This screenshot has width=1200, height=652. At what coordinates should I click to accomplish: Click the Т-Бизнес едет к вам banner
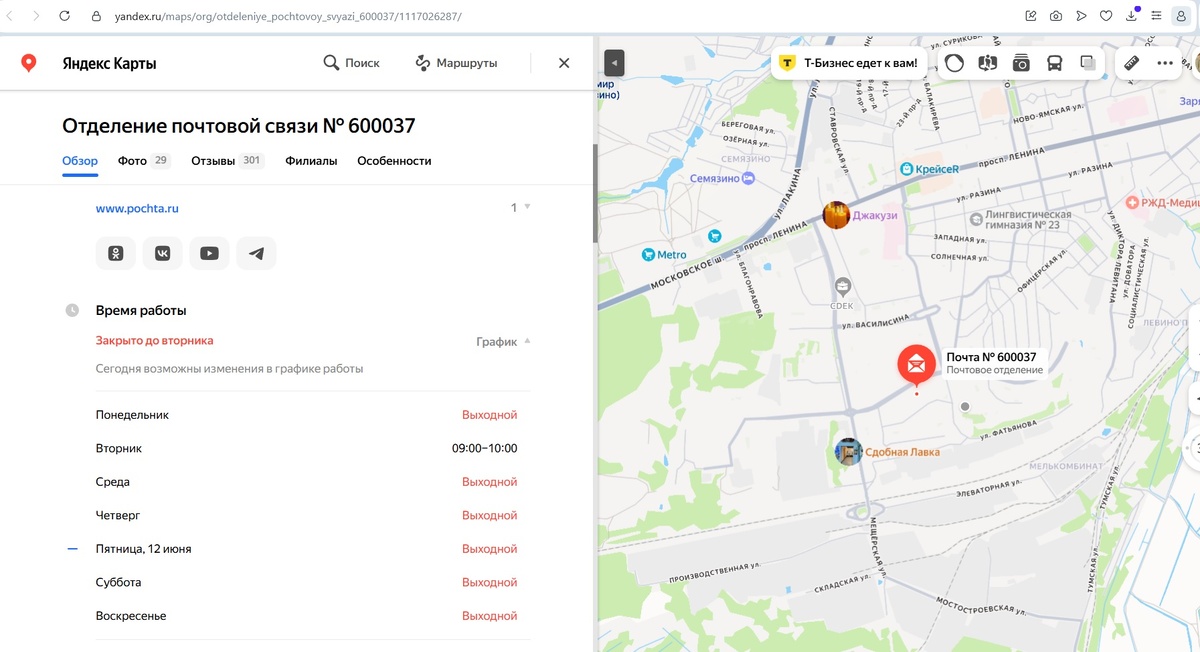click(x=849, y=63)
